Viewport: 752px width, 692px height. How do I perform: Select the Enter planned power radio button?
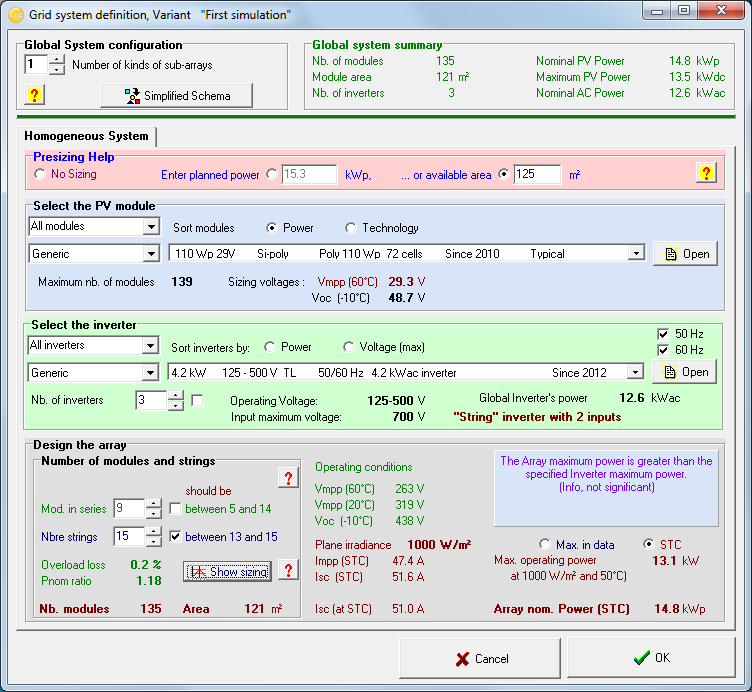pos(272,174)
